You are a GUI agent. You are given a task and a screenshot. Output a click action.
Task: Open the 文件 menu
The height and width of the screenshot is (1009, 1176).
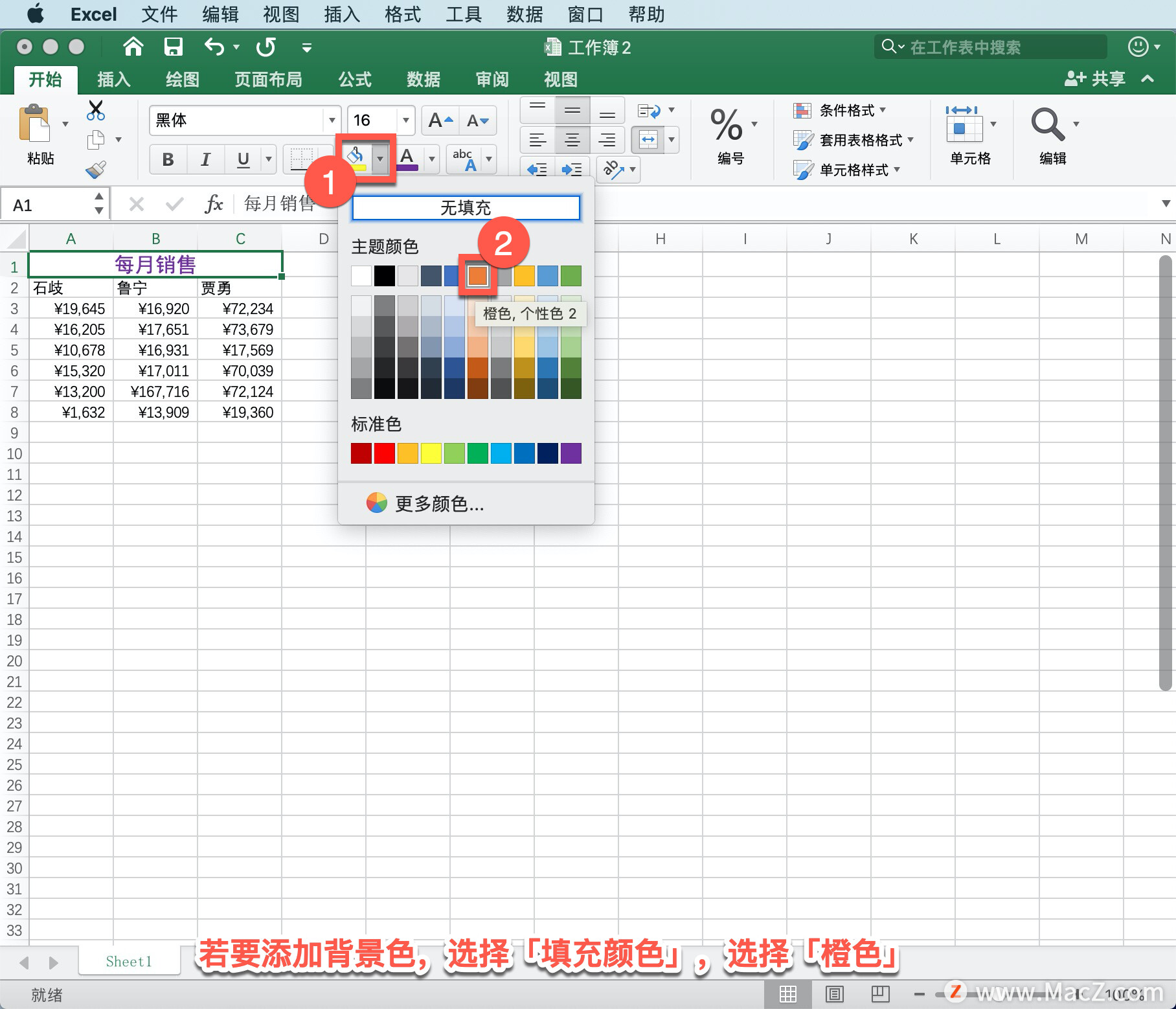(159, 14)
